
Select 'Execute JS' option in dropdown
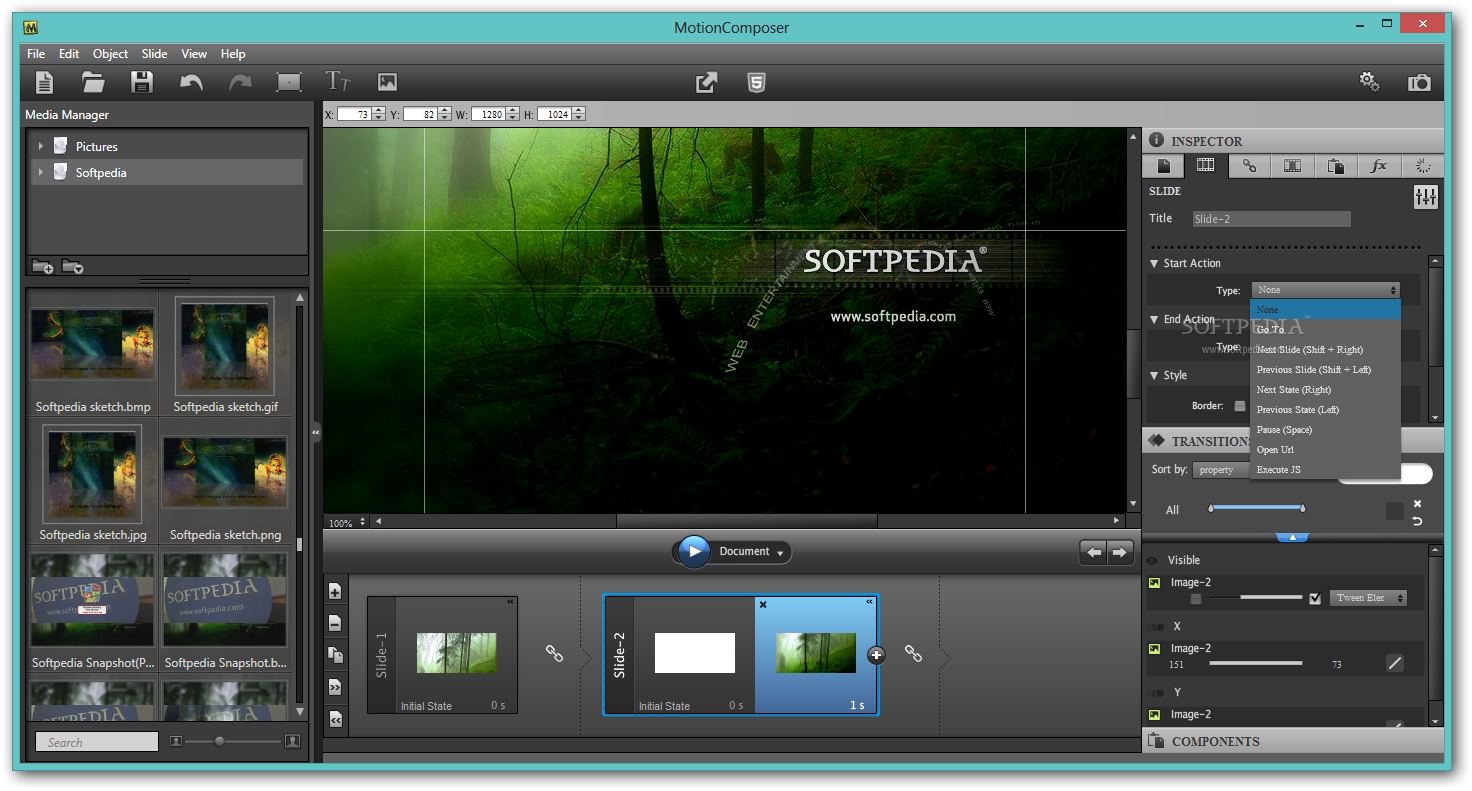click(1325, 470)
